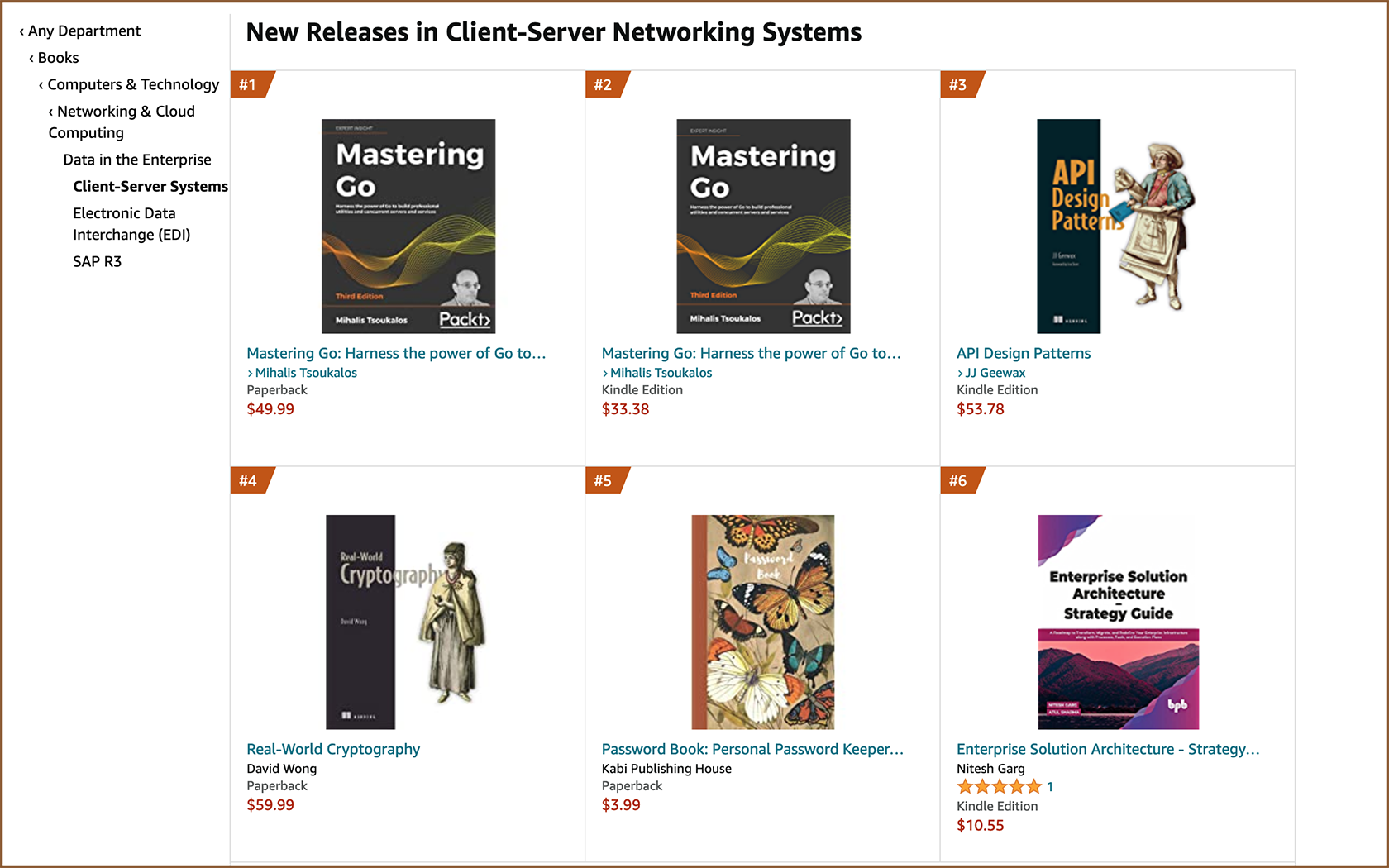Open the #1 Mastering Go paperback cover

[408, 226]
